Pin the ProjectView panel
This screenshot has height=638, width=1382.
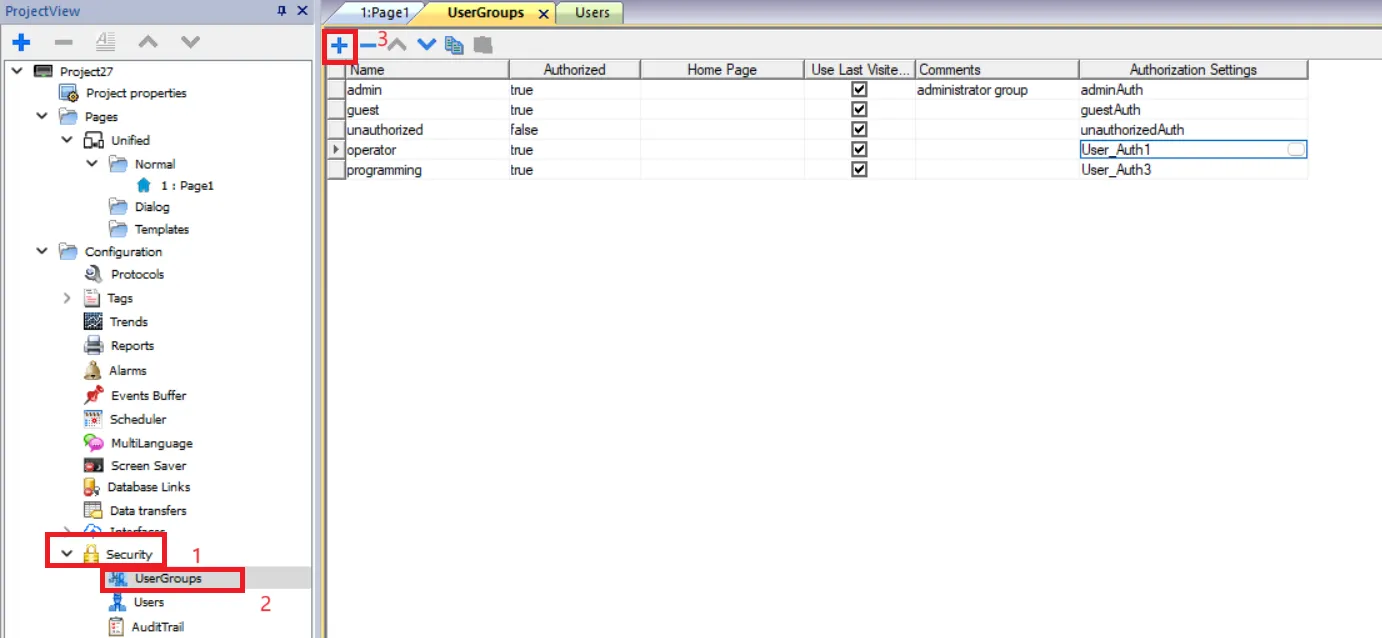(x=281, y=11)
